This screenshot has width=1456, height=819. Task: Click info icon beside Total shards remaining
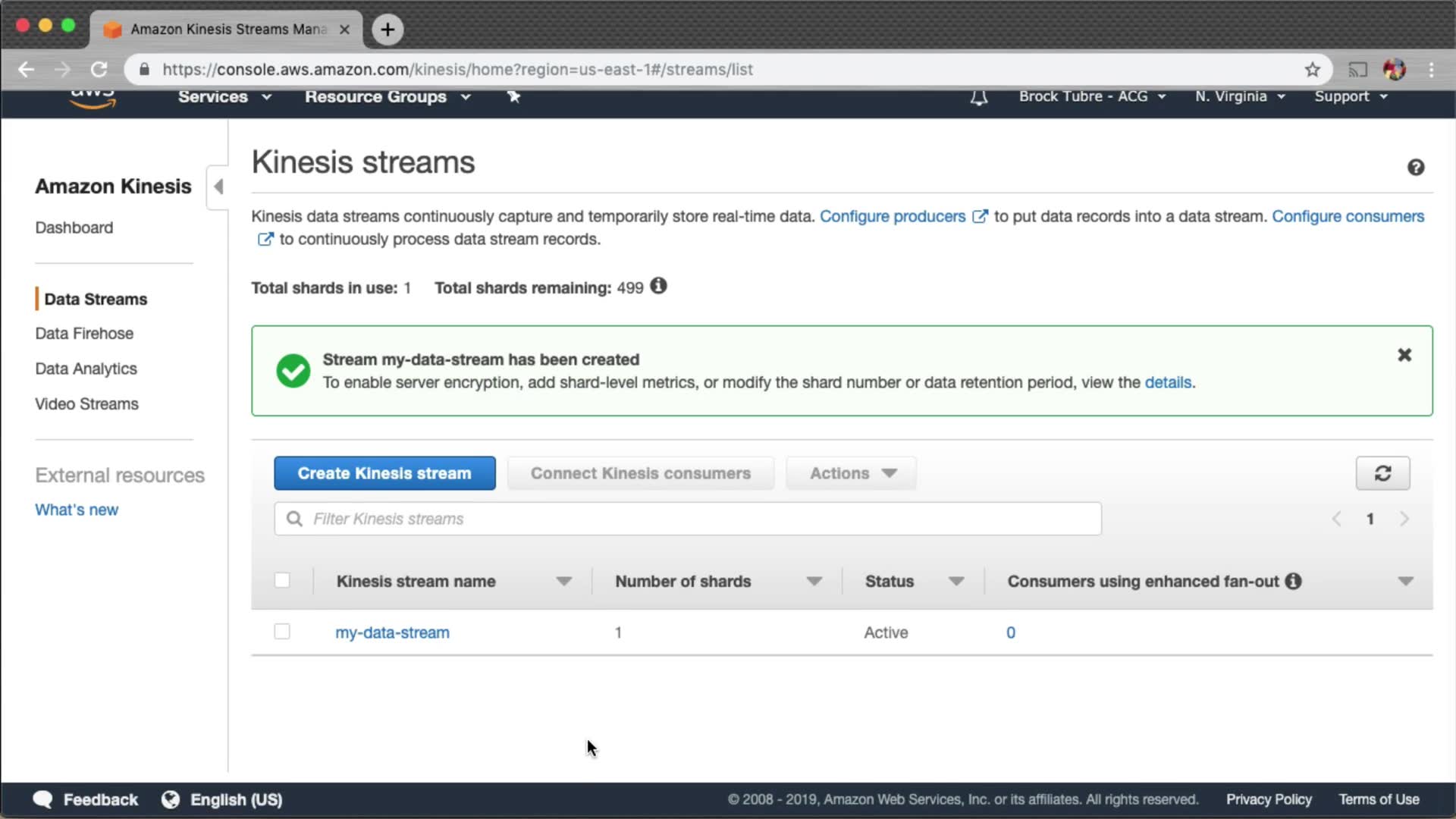[x=658, y=287]
